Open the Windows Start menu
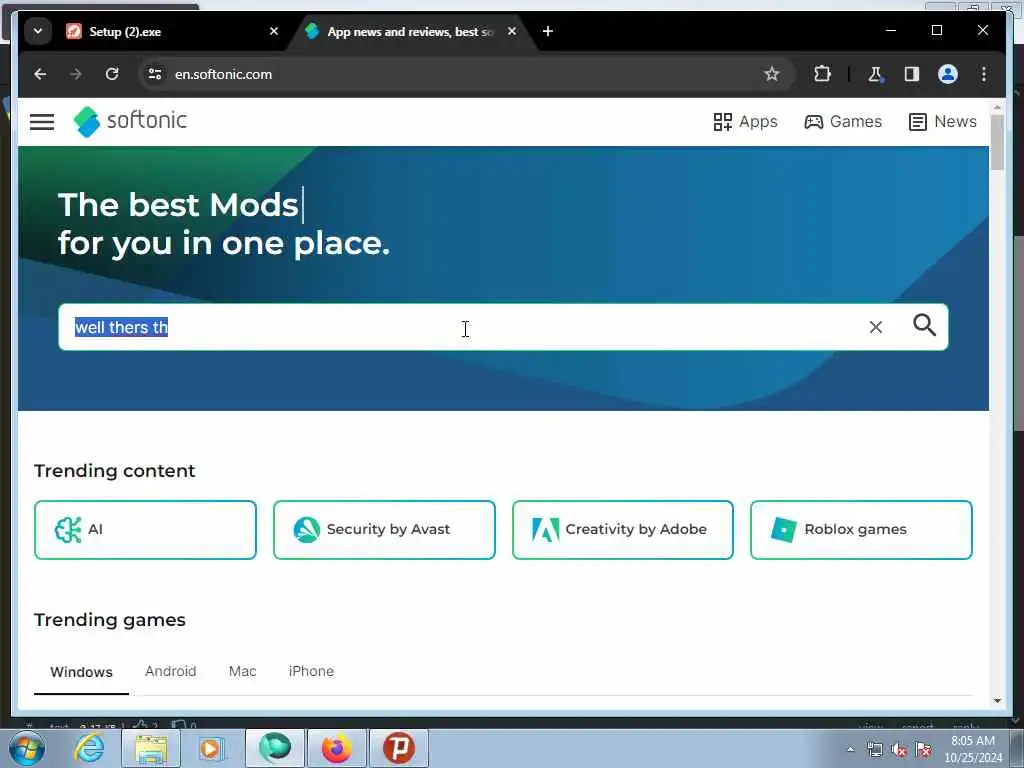Viewport: 1024px width, 768px height. click(27, 748)
